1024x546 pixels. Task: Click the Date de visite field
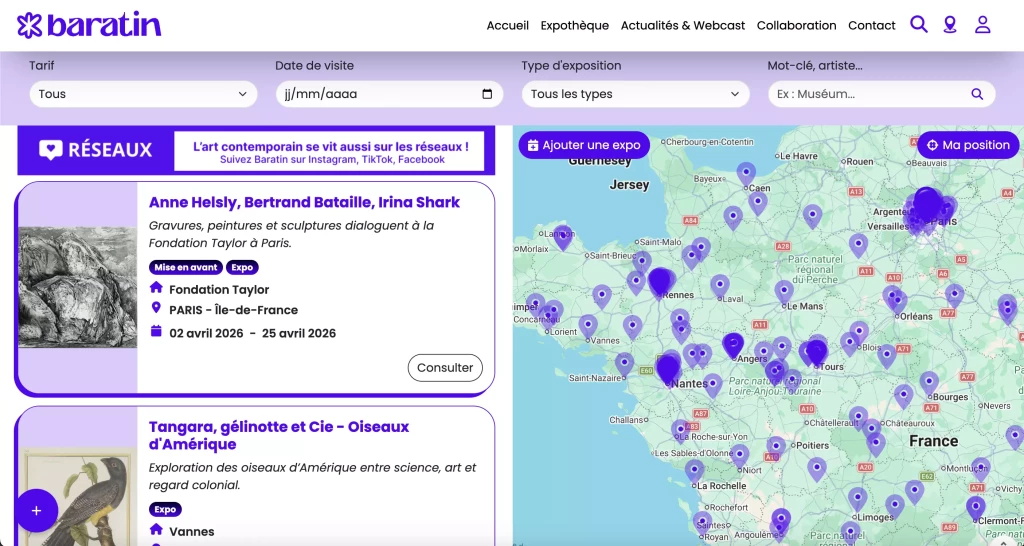click(x=380, y=94)
